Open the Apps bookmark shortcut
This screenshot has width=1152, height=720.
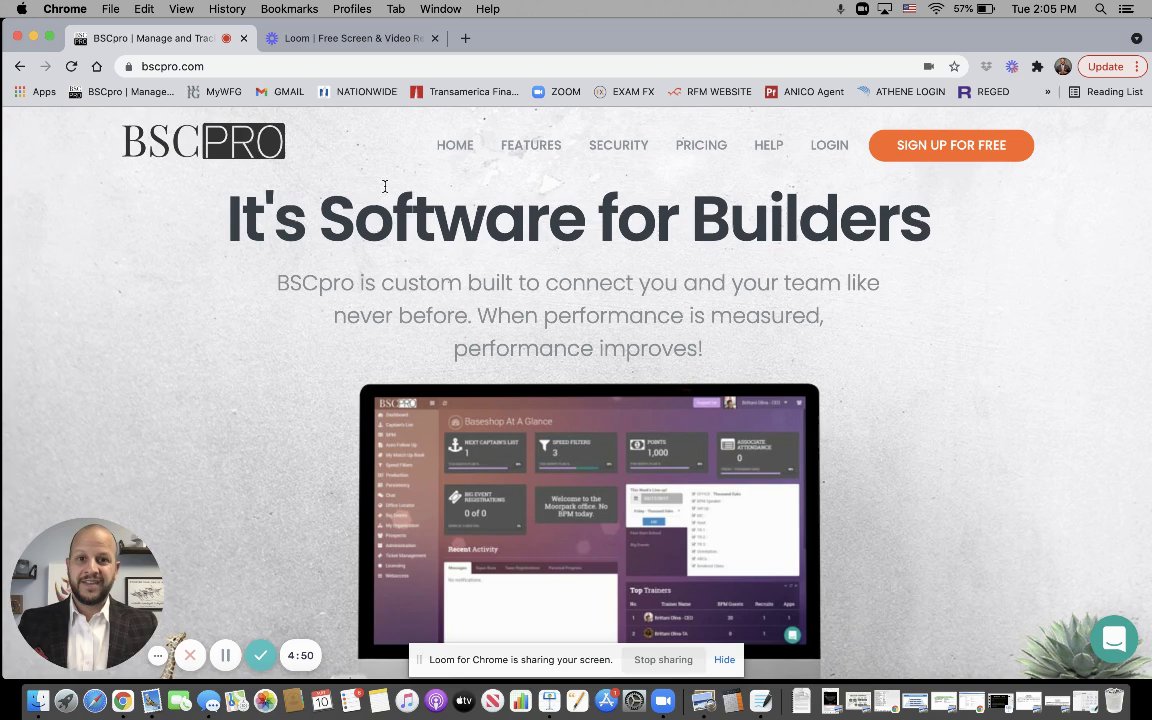click(x=35, y=92)
